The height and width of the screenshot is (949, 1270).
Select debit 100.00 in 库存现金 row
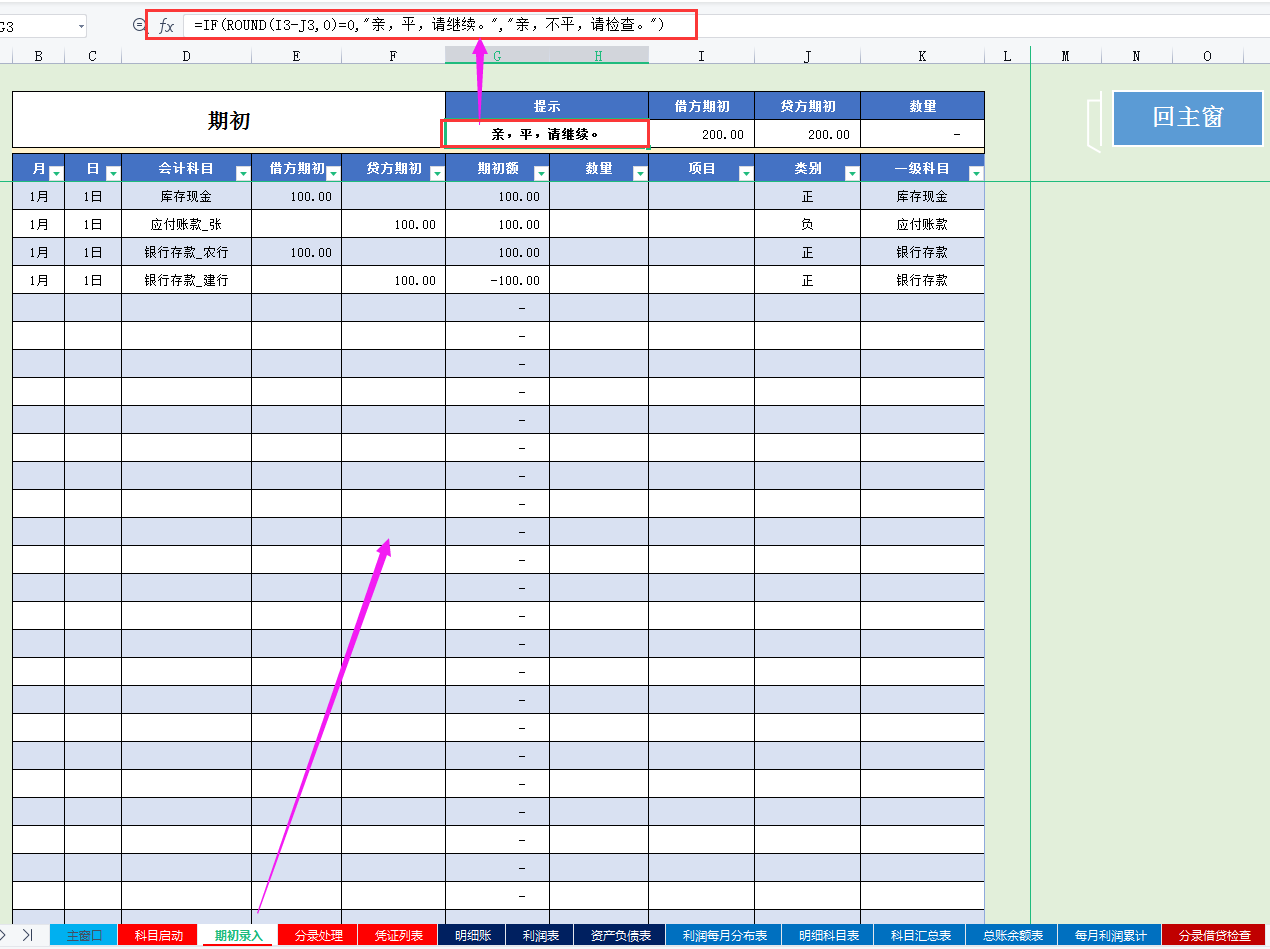click(x=296, y=196)
